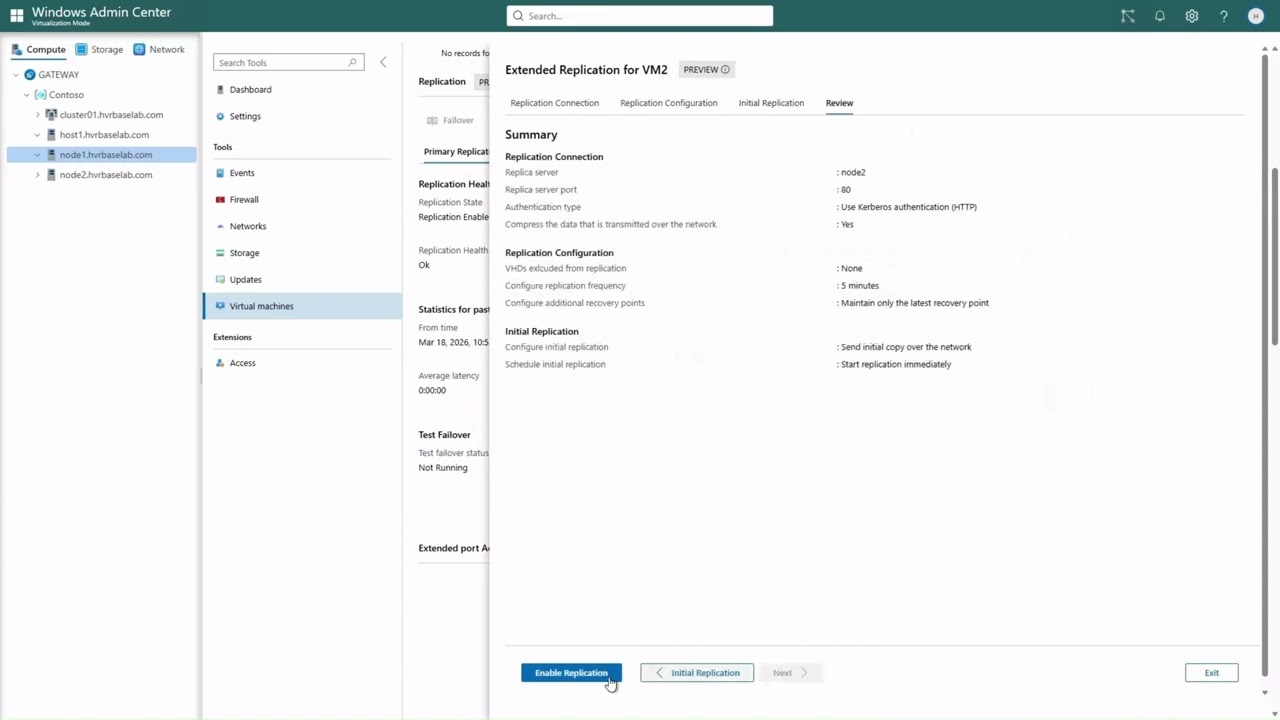Collapse the Contoso tree node
Viewport: 1280px width, 720px height.
[27, 95]
